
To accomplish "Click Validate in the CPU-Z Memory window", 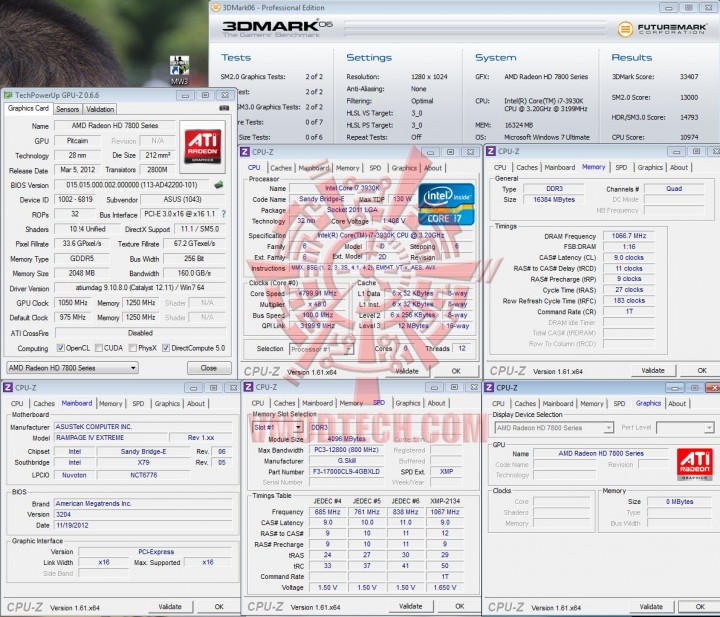I will pos(653,370).
